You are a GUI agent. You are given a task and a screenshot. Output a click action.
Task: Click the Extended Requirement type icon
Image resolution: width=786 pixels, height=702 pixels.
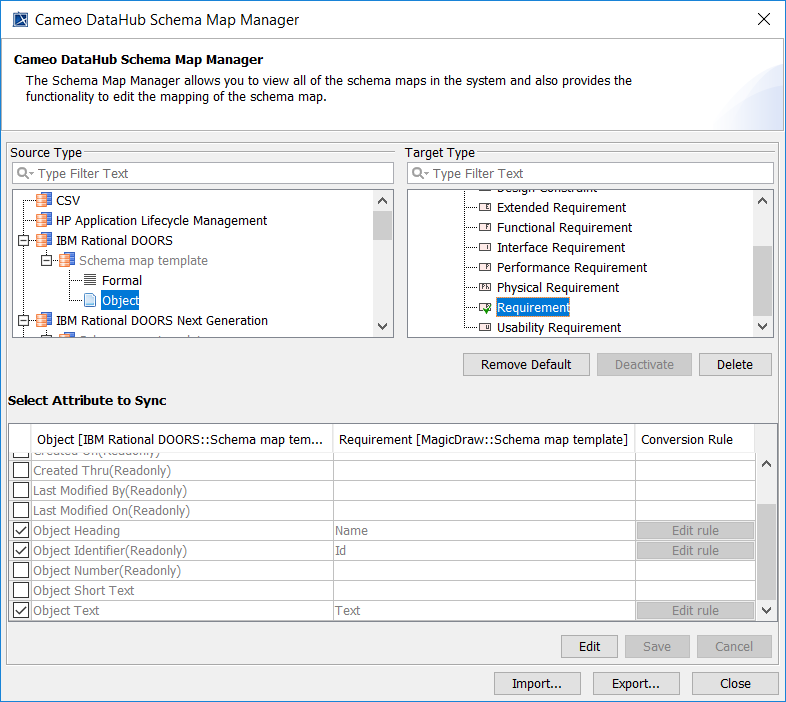coord(485,208)
